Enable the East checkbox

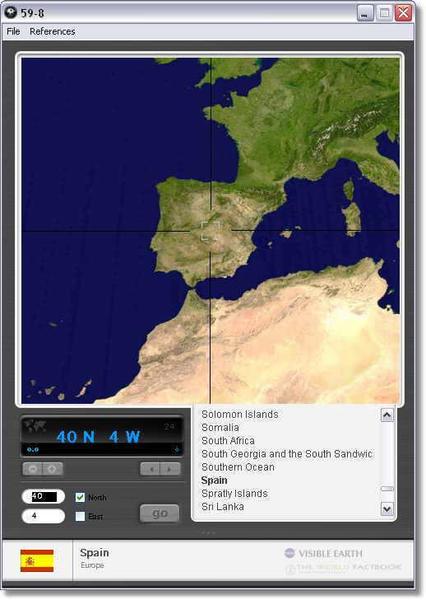point(80,516)
